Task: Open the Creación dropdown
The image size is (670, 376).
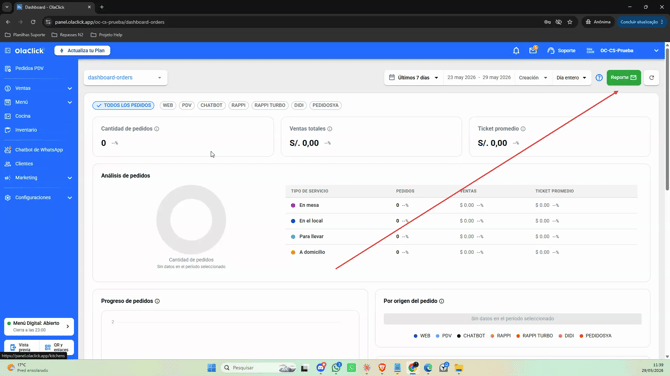Action: [x=533, y=78]
